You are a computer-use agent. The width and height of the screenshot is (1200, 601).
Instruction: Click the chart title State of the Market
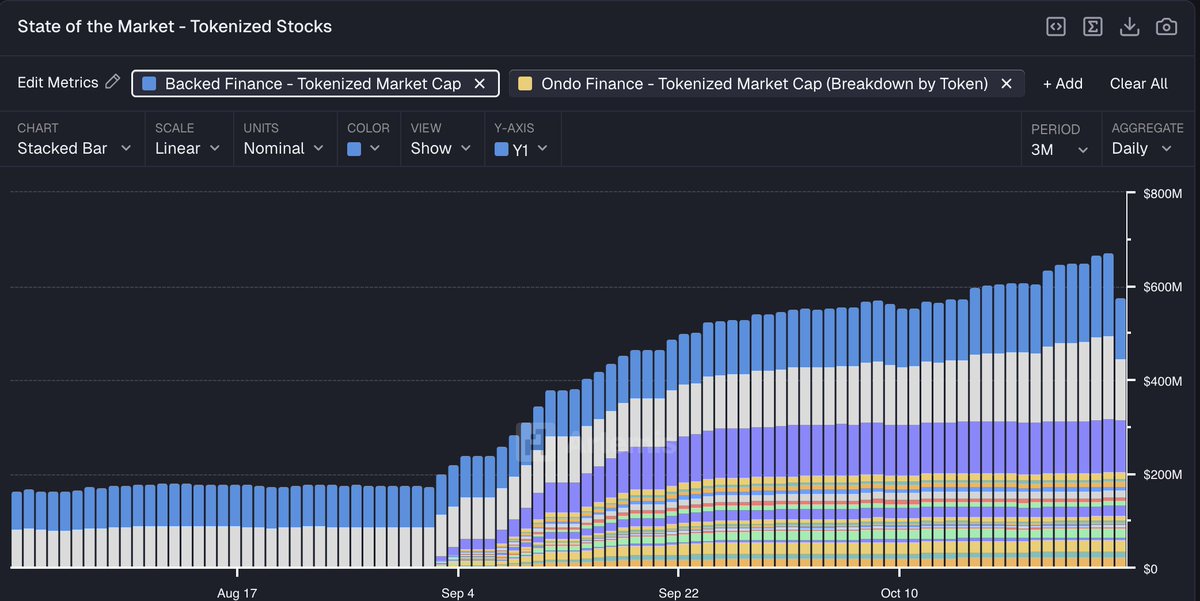174,27
